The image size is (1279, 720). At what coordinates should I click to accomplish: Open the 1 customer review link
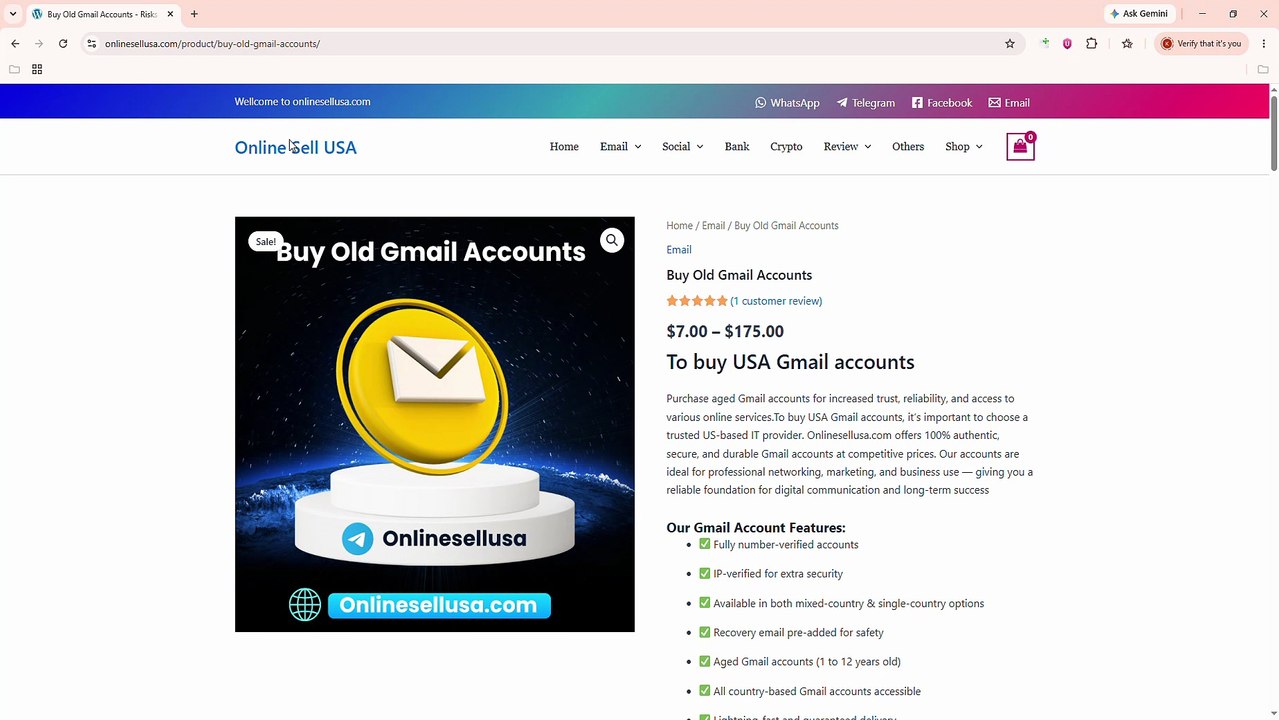776,300
